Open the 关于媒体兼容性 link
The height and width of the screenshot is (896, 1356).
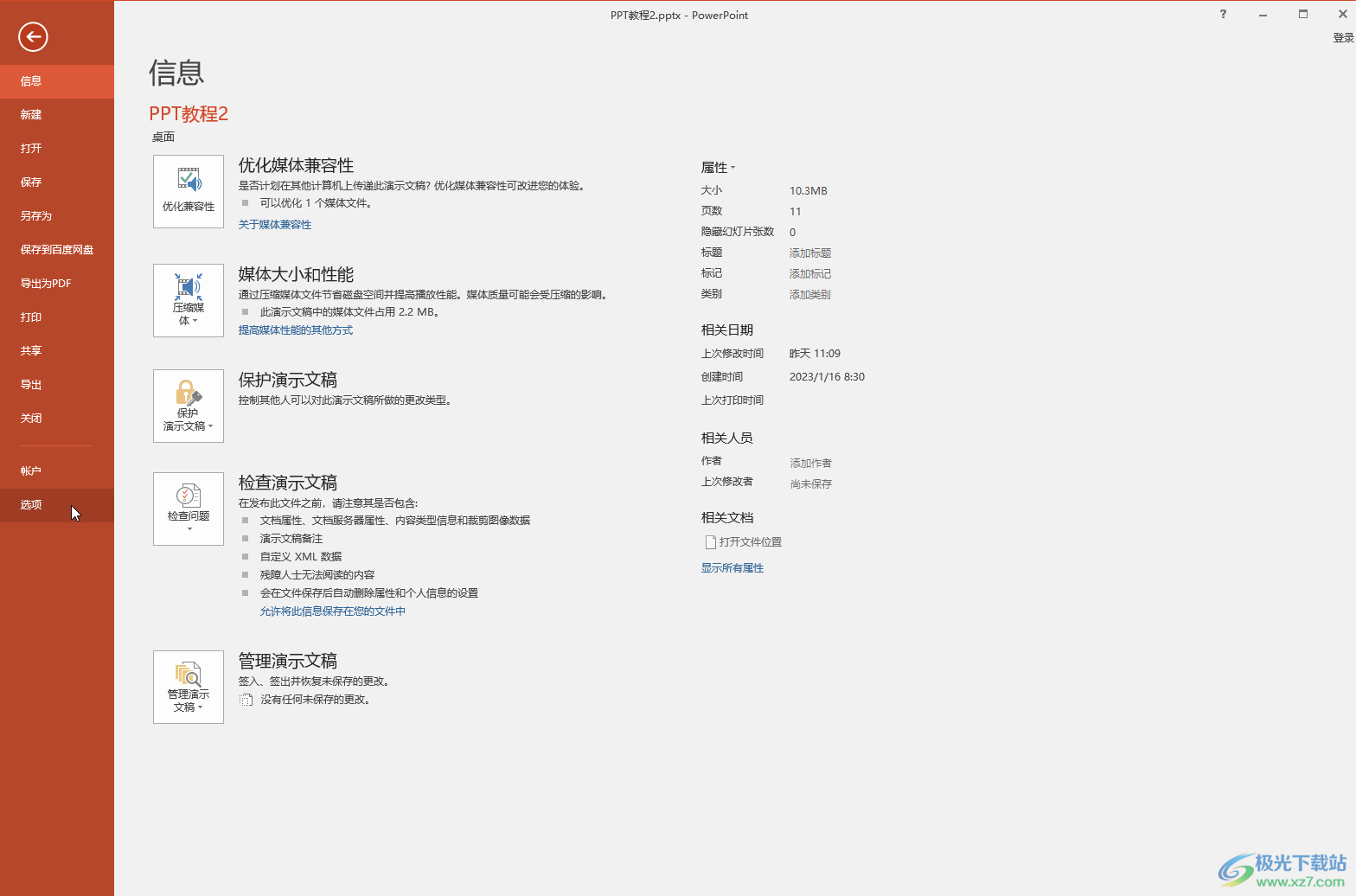click(275, 225)
